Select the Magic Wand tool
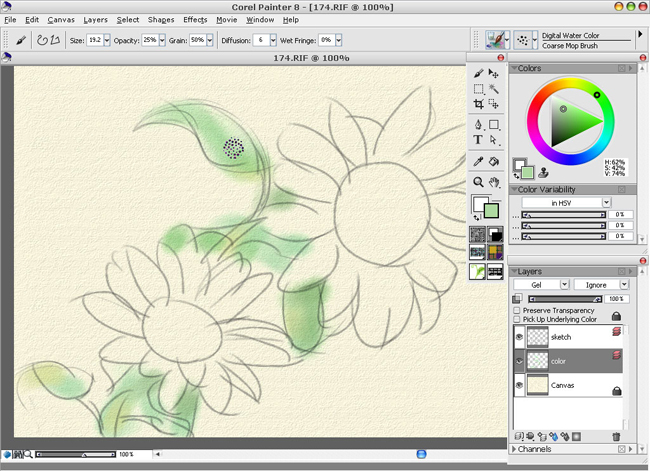Viewport: 650px width, 471px height. pyautogui.click(x=494, y=89)
